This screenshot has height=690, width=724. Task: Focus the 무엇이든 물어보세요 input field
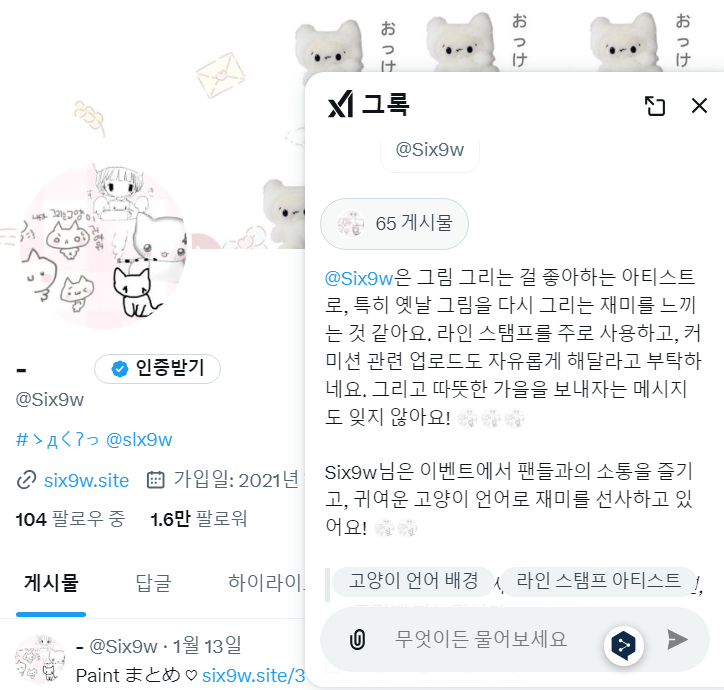[x=480, y=639]
